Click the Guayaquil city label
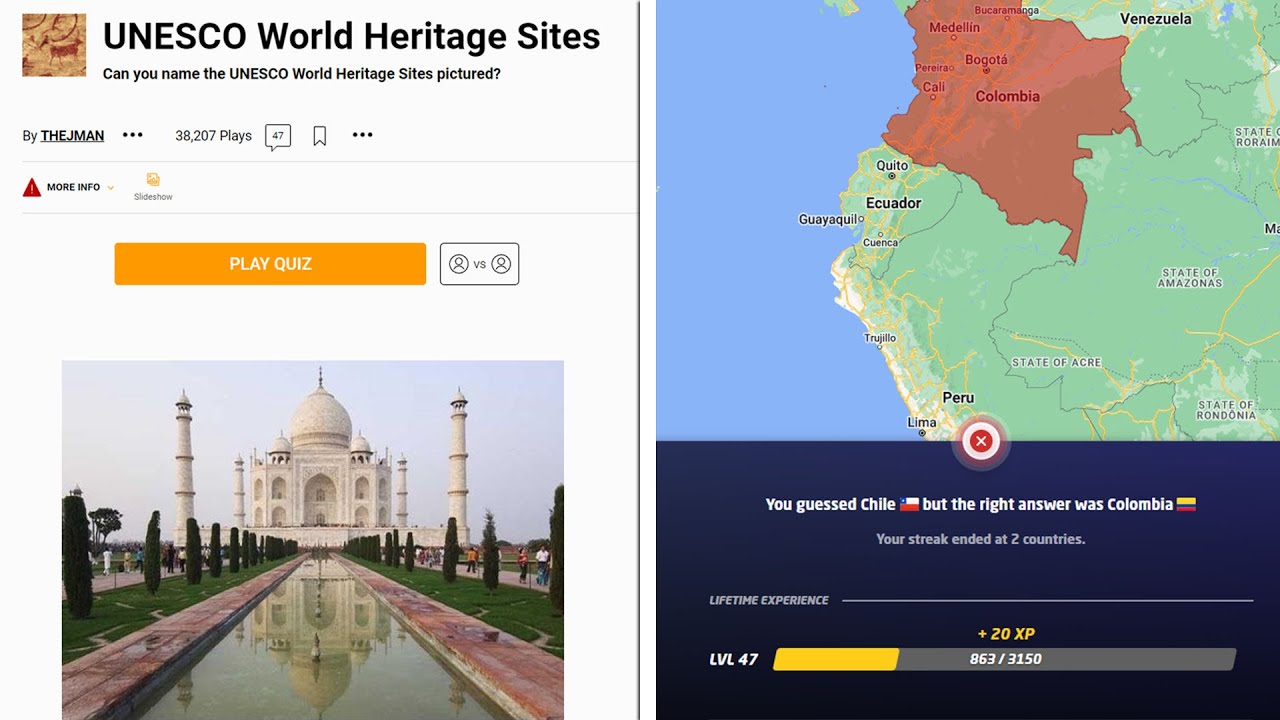Viewport: 1280px width, 720px height. [x=829, y=219]
